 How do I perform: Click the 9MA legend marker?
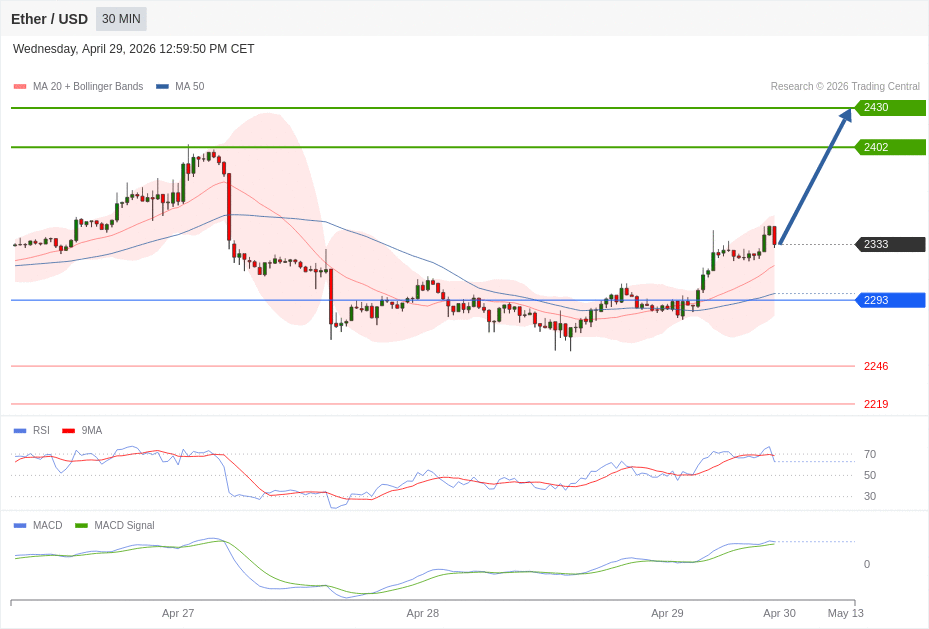tap(68, 431)
